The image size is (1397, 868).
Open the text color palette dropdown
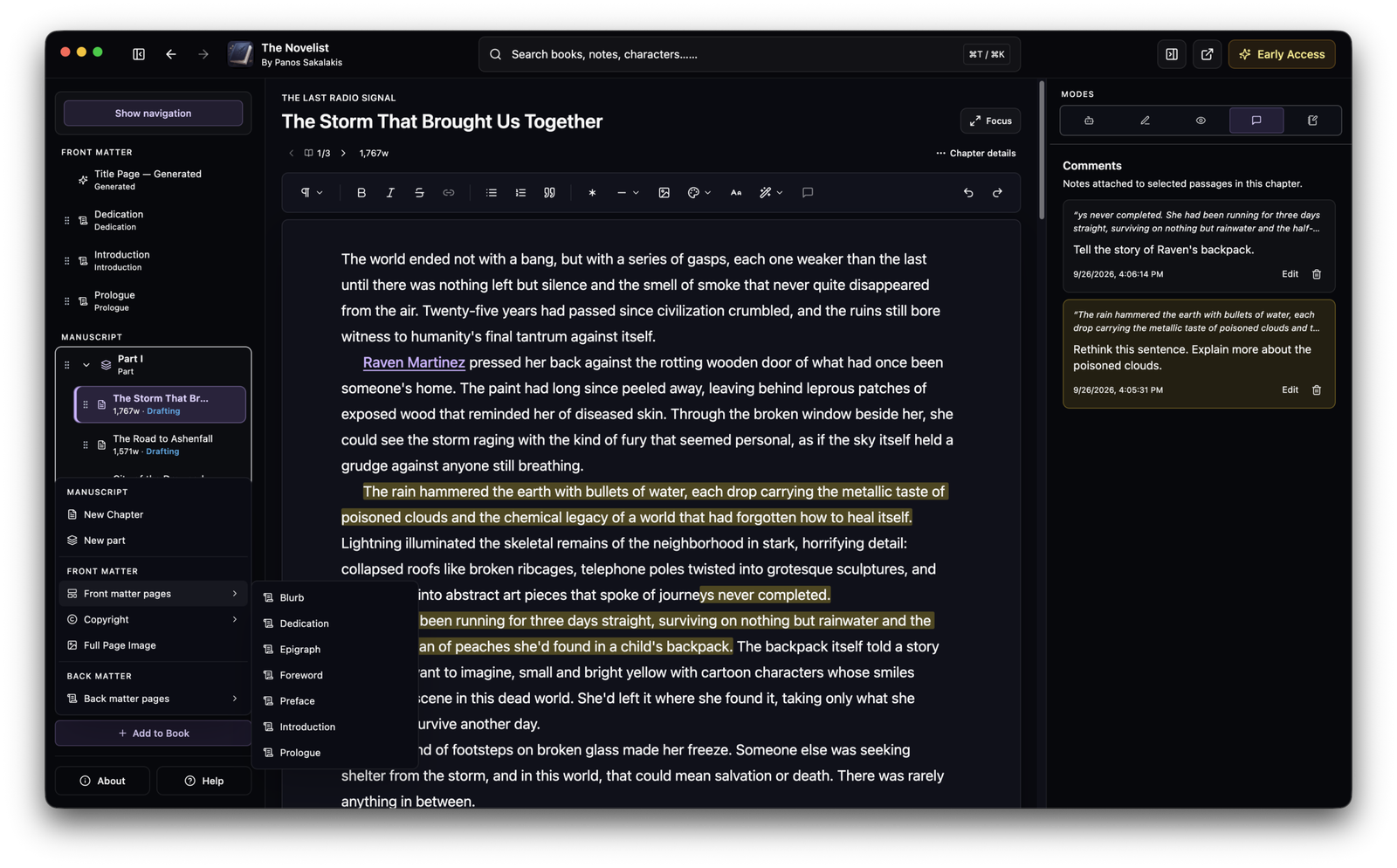[x=698, y=192]
